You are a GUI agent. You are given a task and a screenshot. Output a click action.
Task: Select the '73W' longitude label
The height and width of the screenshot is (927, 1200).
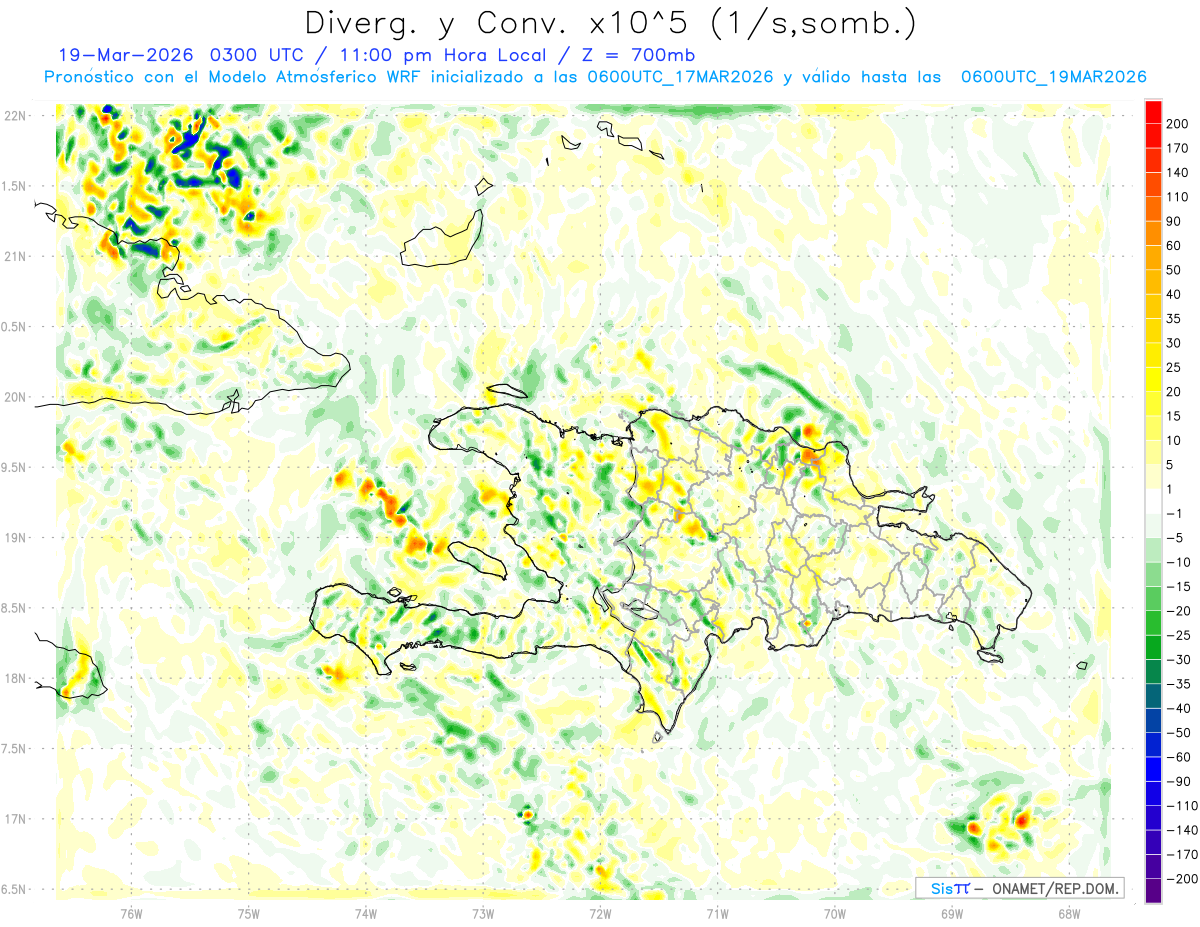point(483,913)
